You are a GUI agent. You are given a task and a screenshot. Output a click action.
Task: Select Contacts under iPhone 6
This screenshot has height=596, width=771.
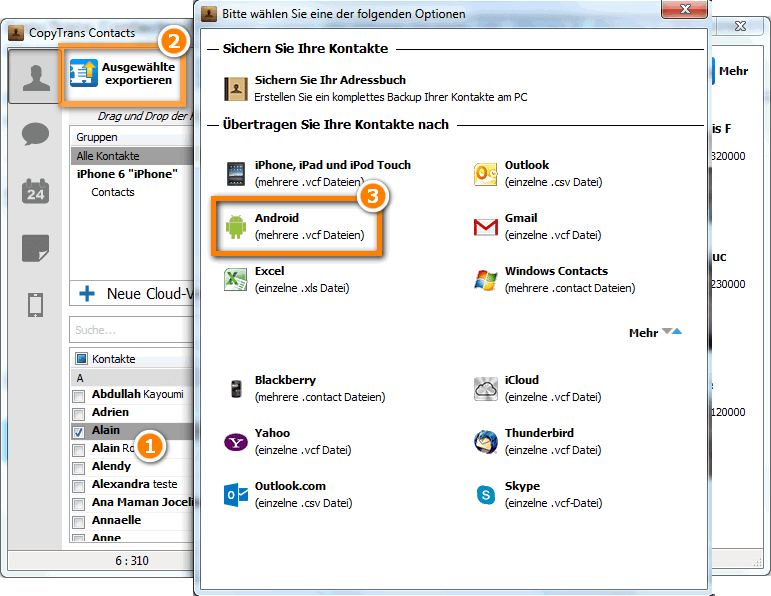tap(113, 192)
